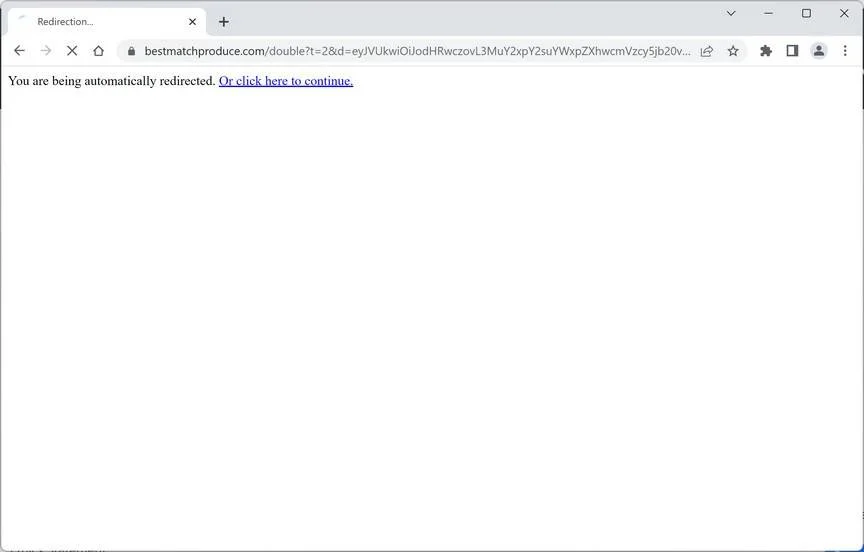This screenshot has height=552, width=864.
Task: Follow the 'Or click here to continue' link
Action: (x=286, y=81)
